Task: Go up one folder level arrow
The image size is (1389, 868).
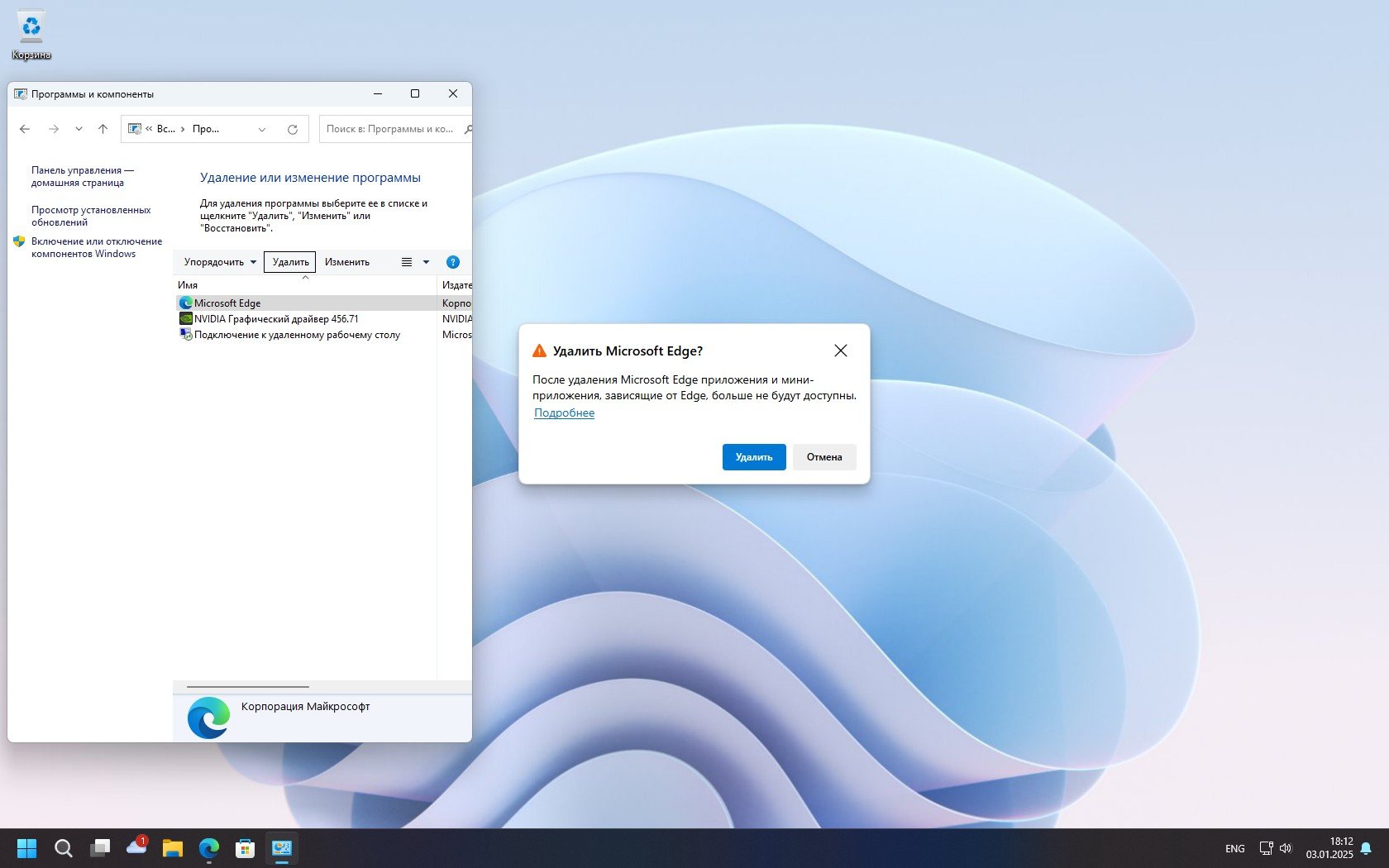Action: pyautogui.click(x=103, y=129)
